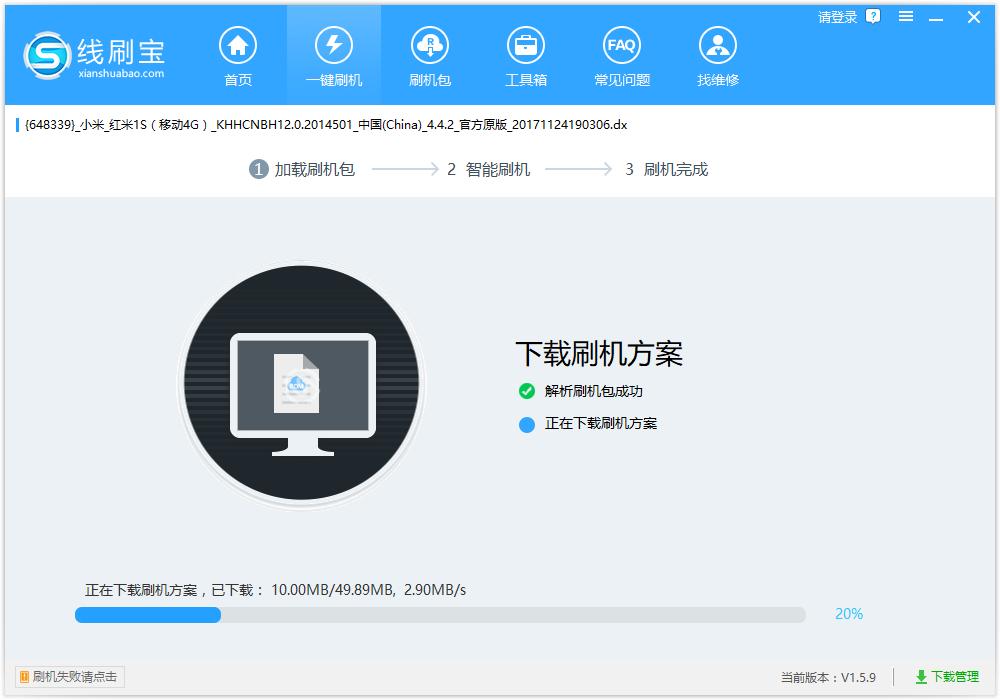Image resolution: width=1000 pixels, height=700 pixels.
Task: Click the blue 正在下载刷机方案 status indicator
Action: (527, 423)
